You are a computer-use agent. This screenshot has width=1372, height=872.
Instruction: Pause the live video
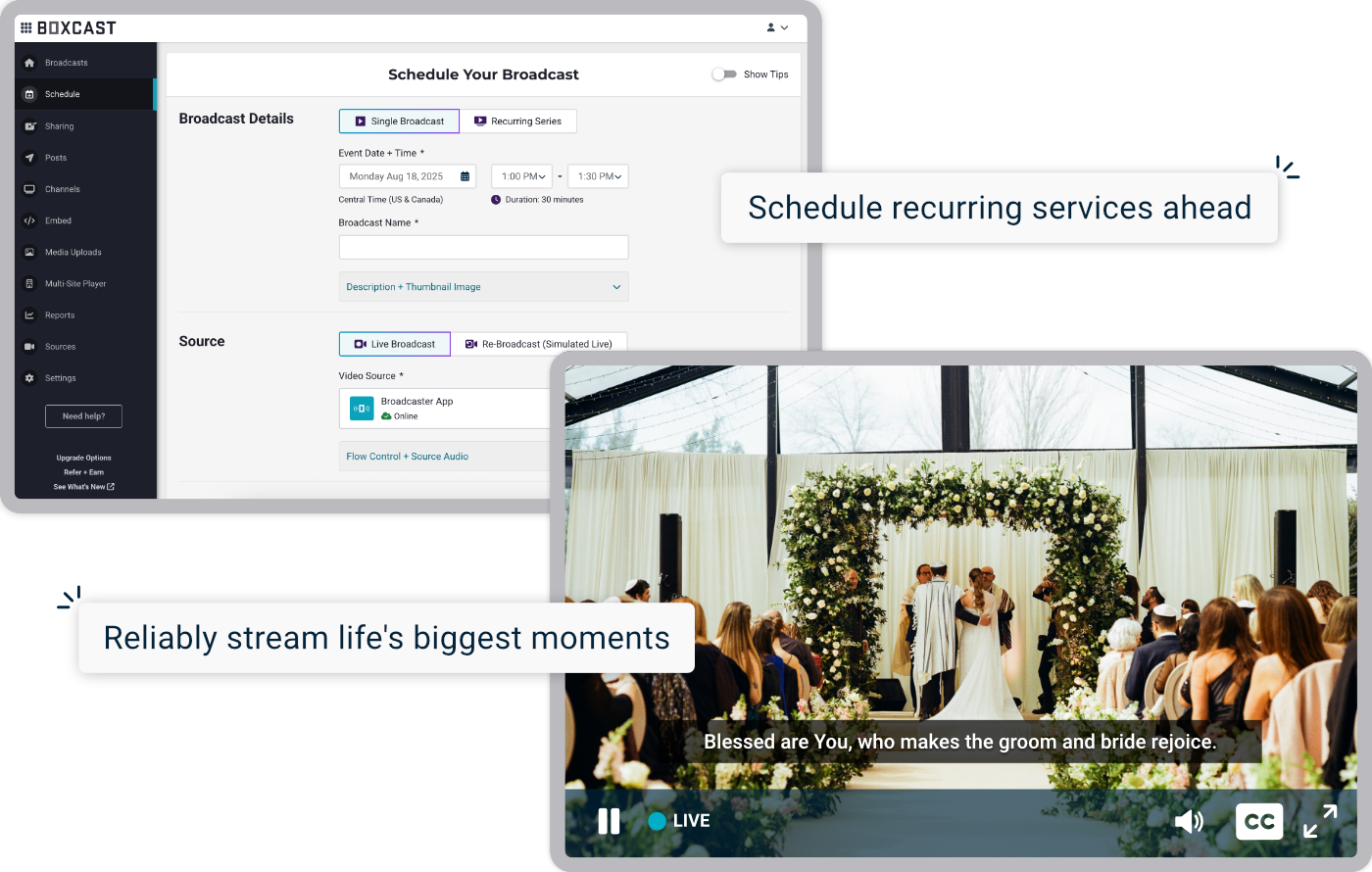coord(609,821)
